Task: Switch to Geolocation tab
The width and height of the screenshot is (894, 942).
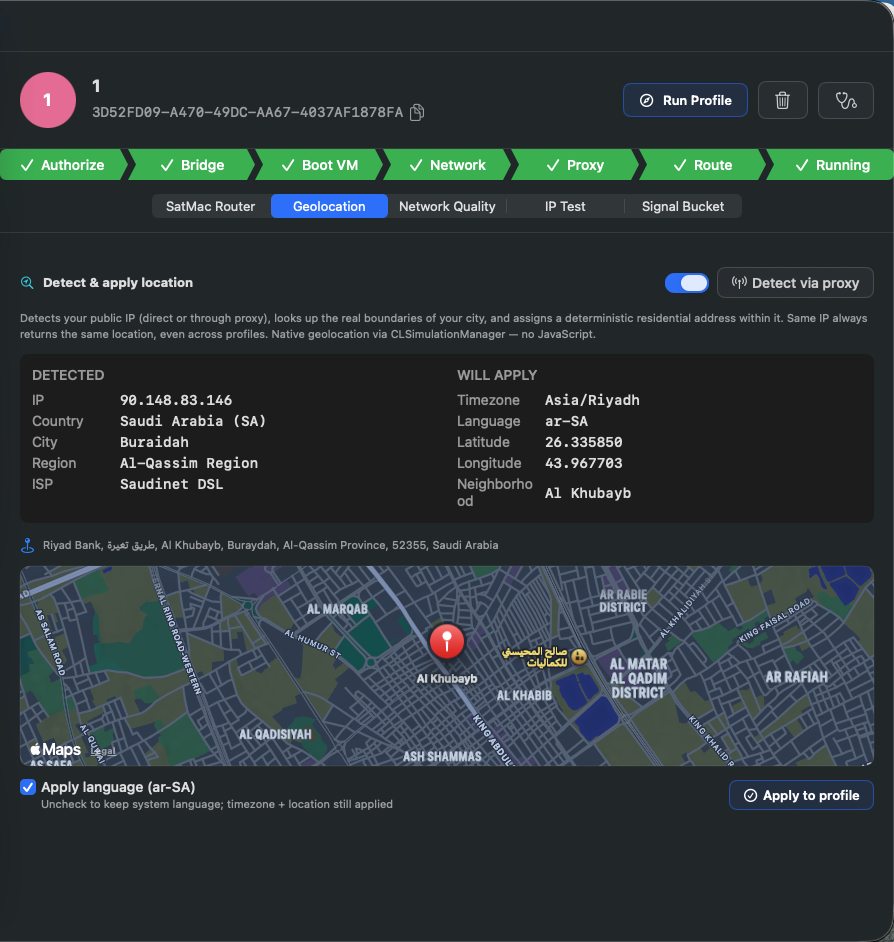Action: click(x=329, y=206)
